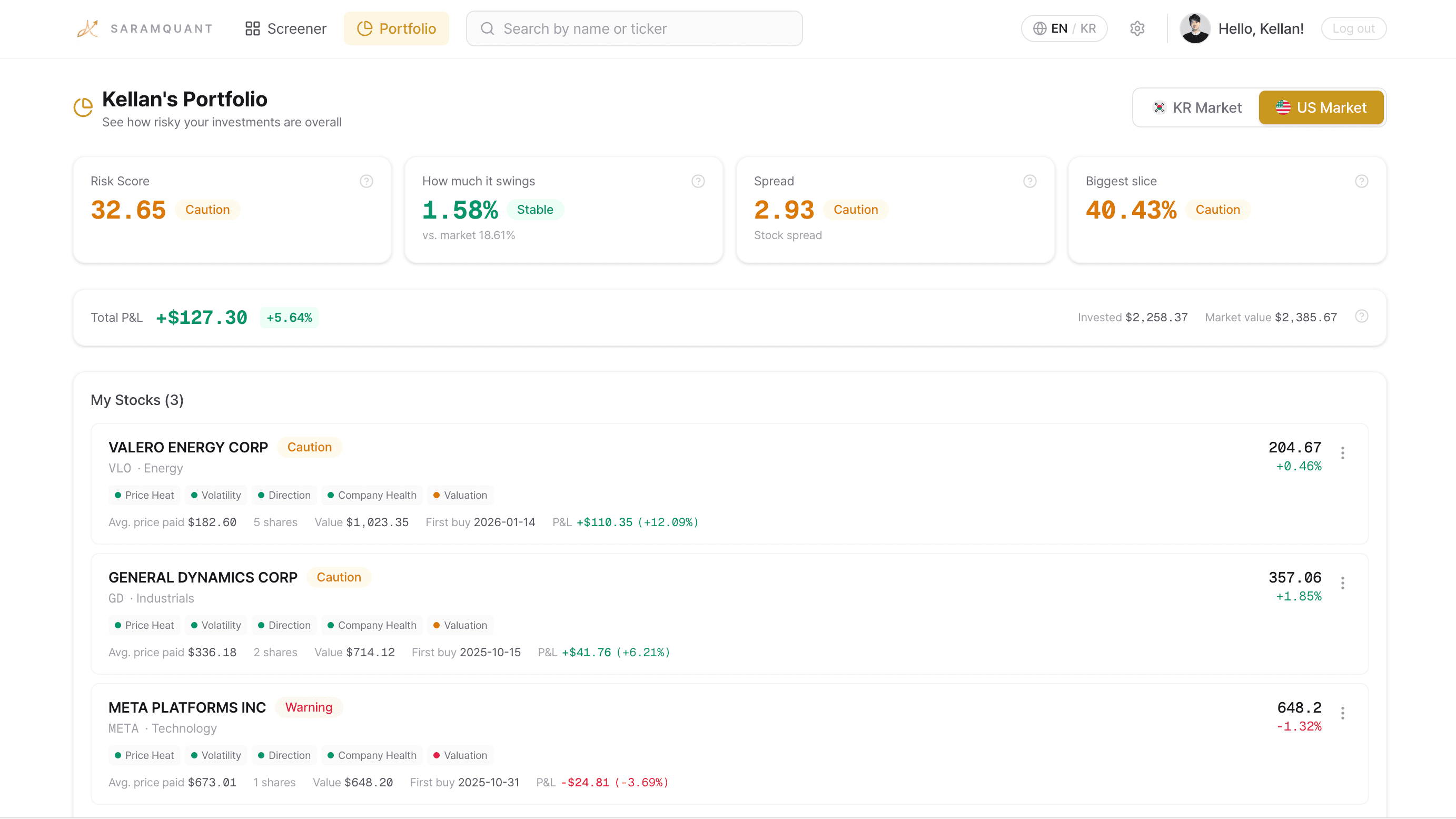The image size is (1456, 819).
Task: Click the globe icon next to EN/KR
Action: (1039, 28)
